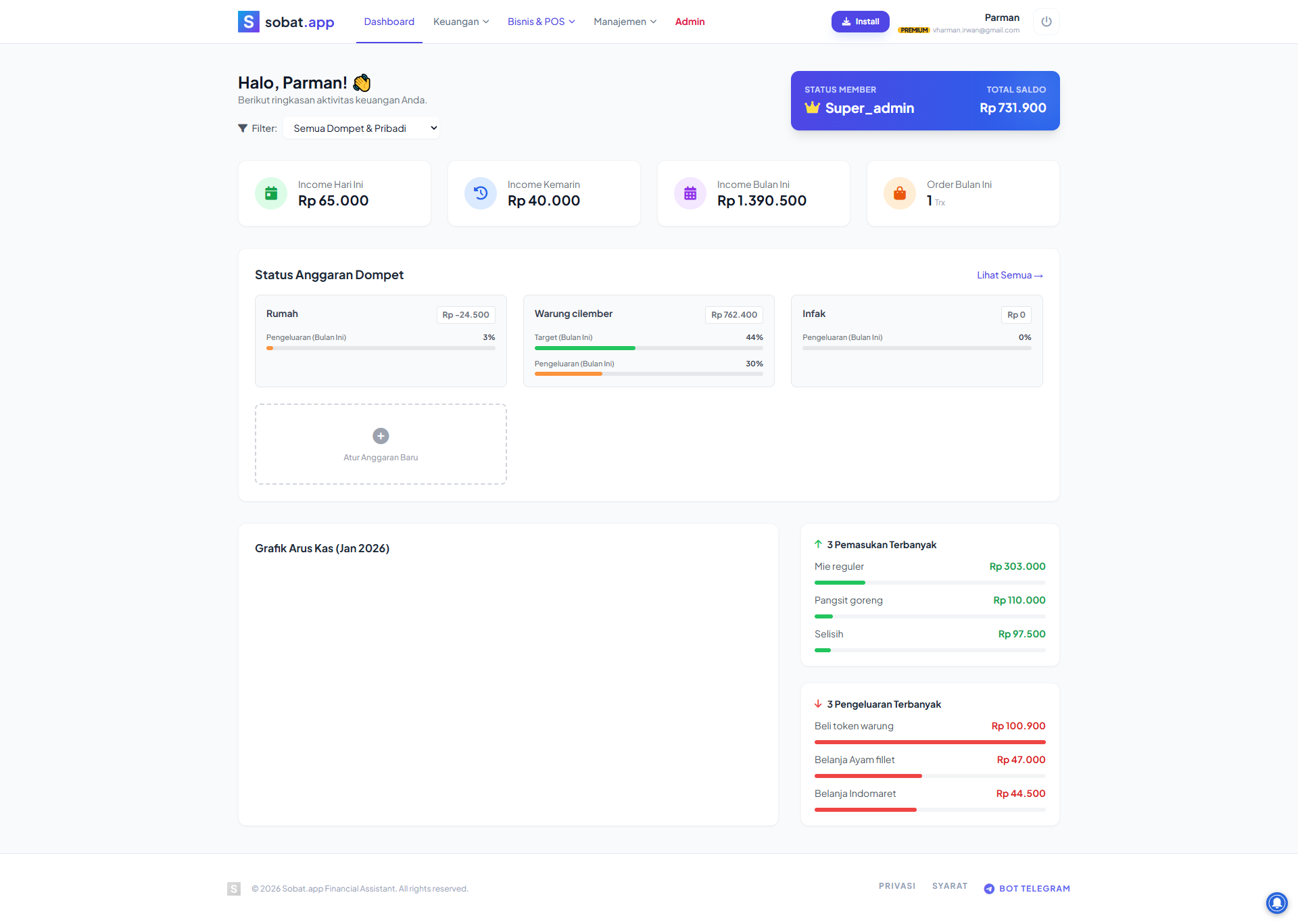Click the green Income Hari Ini calendar icon
The image size is (1298, 924).
pyautogui.click(x=270, y=193)
